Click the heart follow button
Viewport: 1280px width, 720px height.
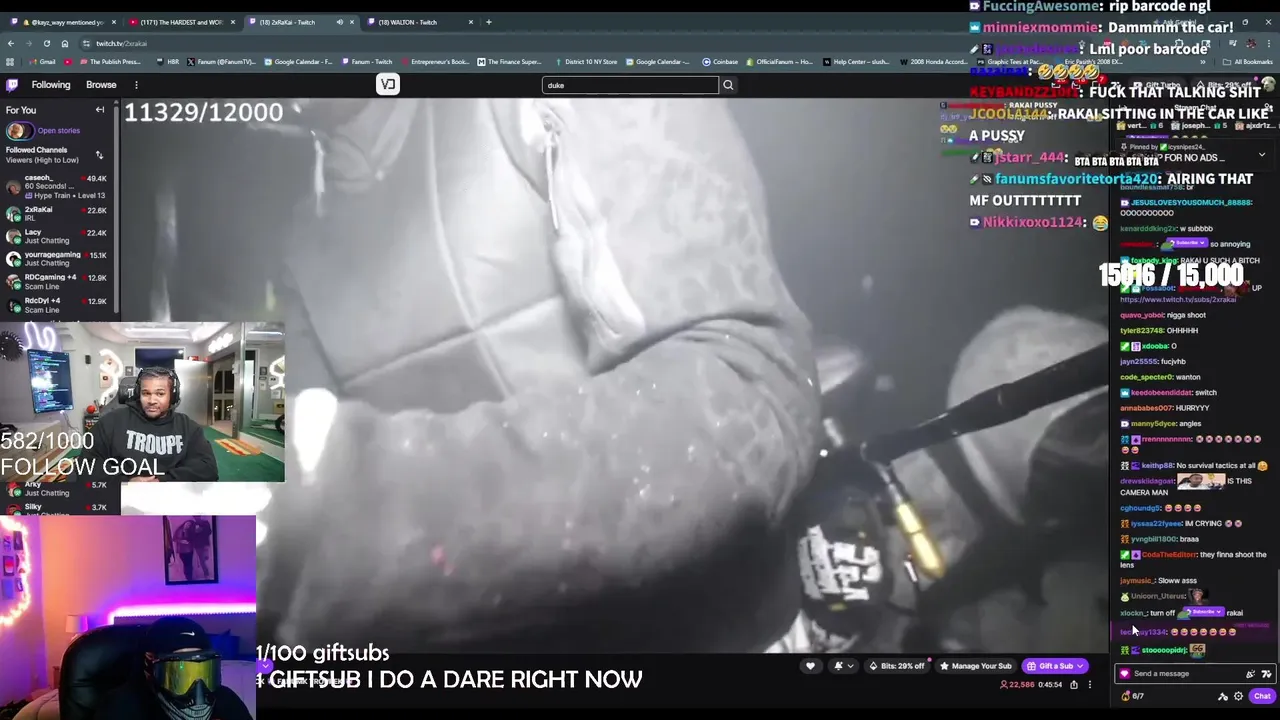(x=810, y=666)
